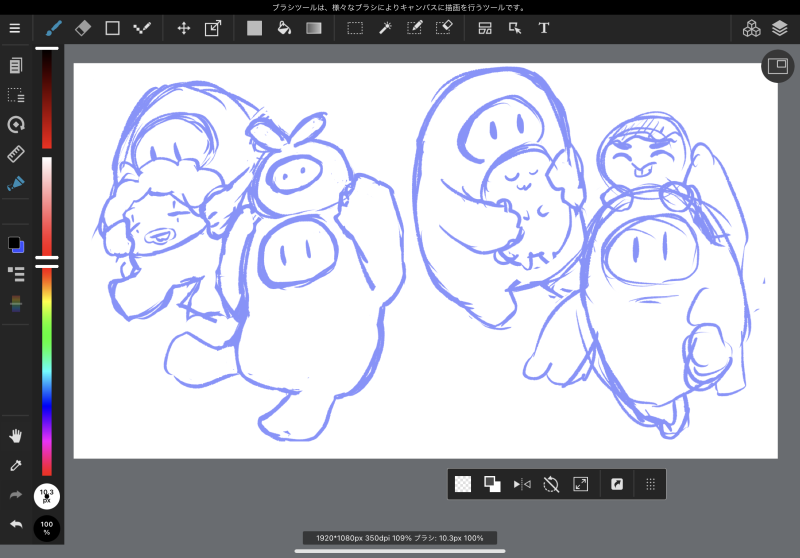Toggle canvas horizontal flip
Image resolution: width=800 pixels, height=558 pixels.
[522, 484]
